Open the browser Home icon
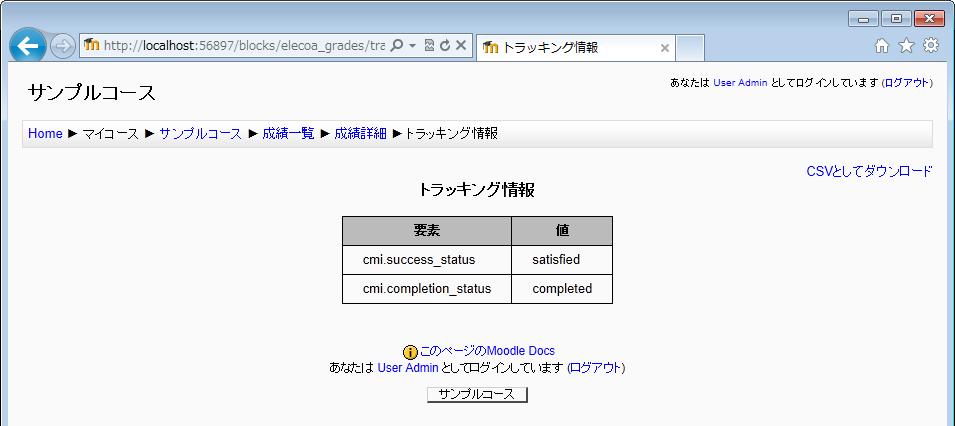Viewport: 955px width, 426px height. [x=882, y=46]
